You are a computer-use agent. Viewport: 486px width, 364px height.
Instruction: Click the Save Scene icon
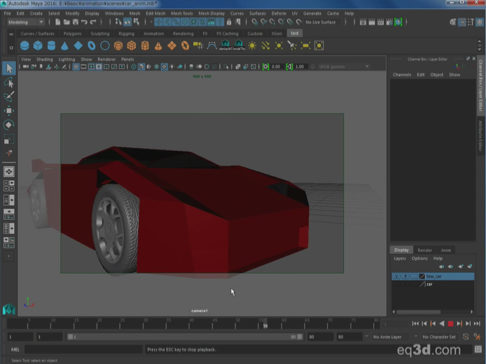click(x=75, y=22)
